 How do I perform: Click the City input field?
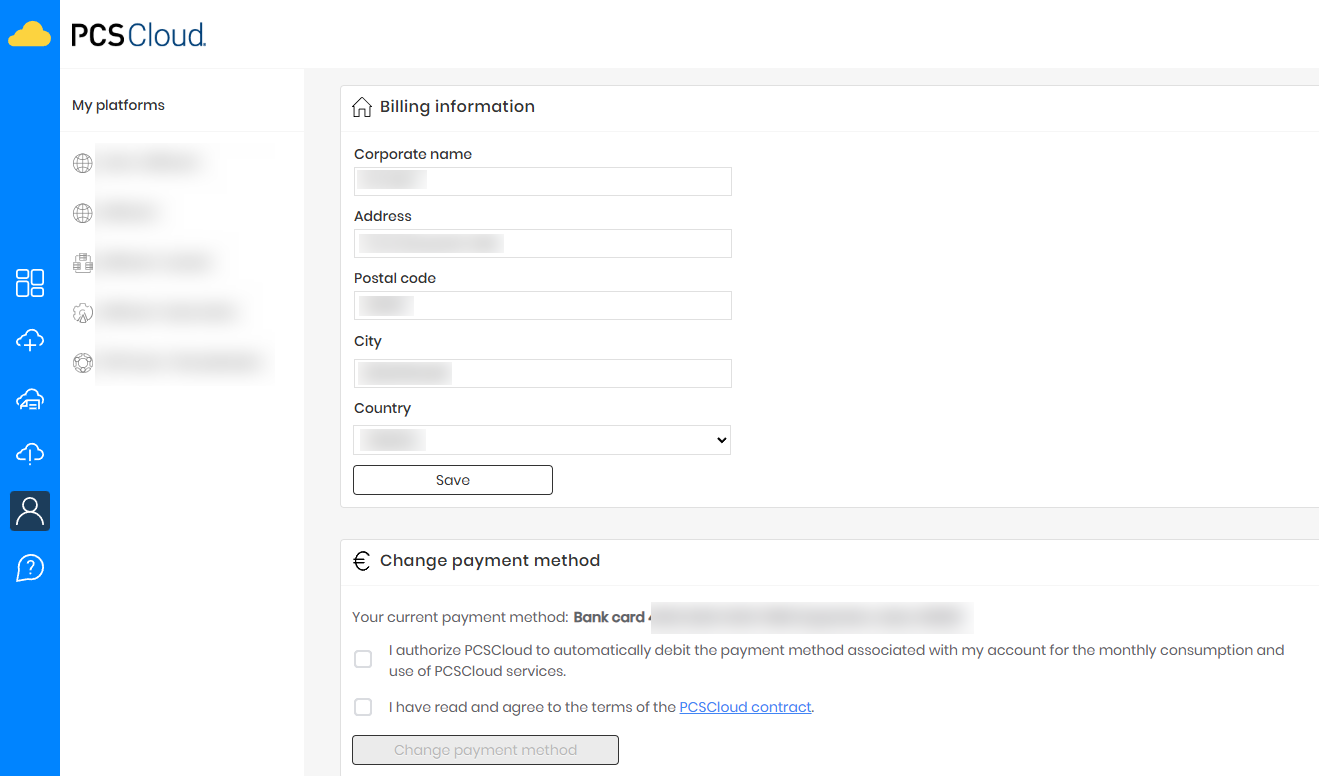pos(542,373)
